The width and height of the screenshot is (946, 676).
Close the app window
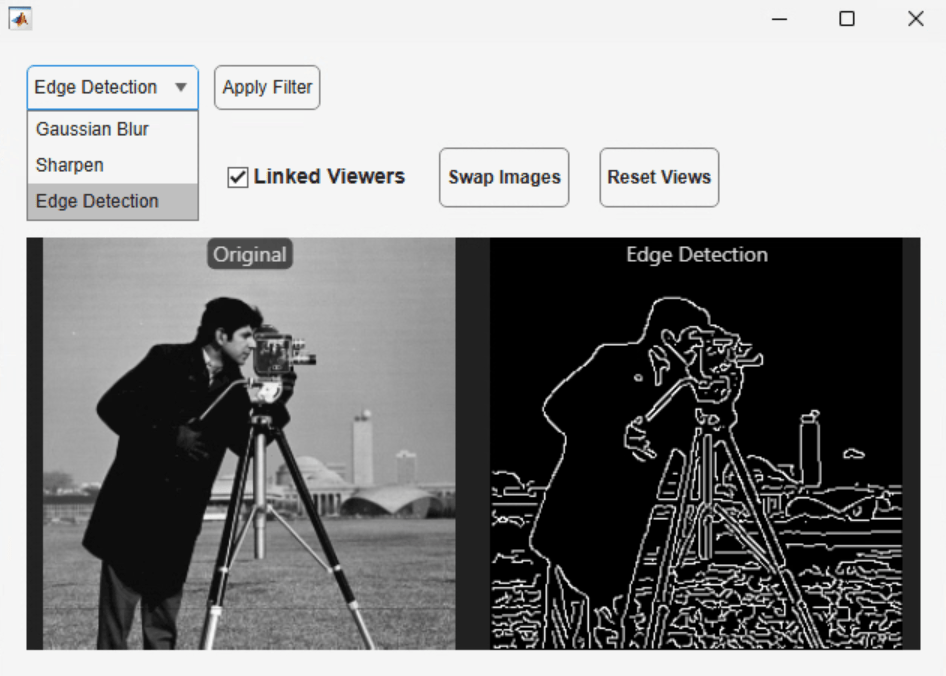(x=916, y=19)
